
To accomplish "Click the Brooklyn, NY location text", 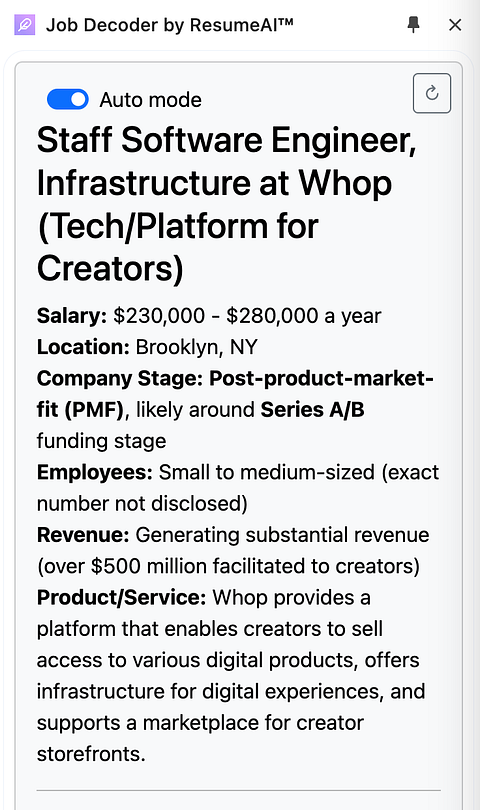I will 196,347.
